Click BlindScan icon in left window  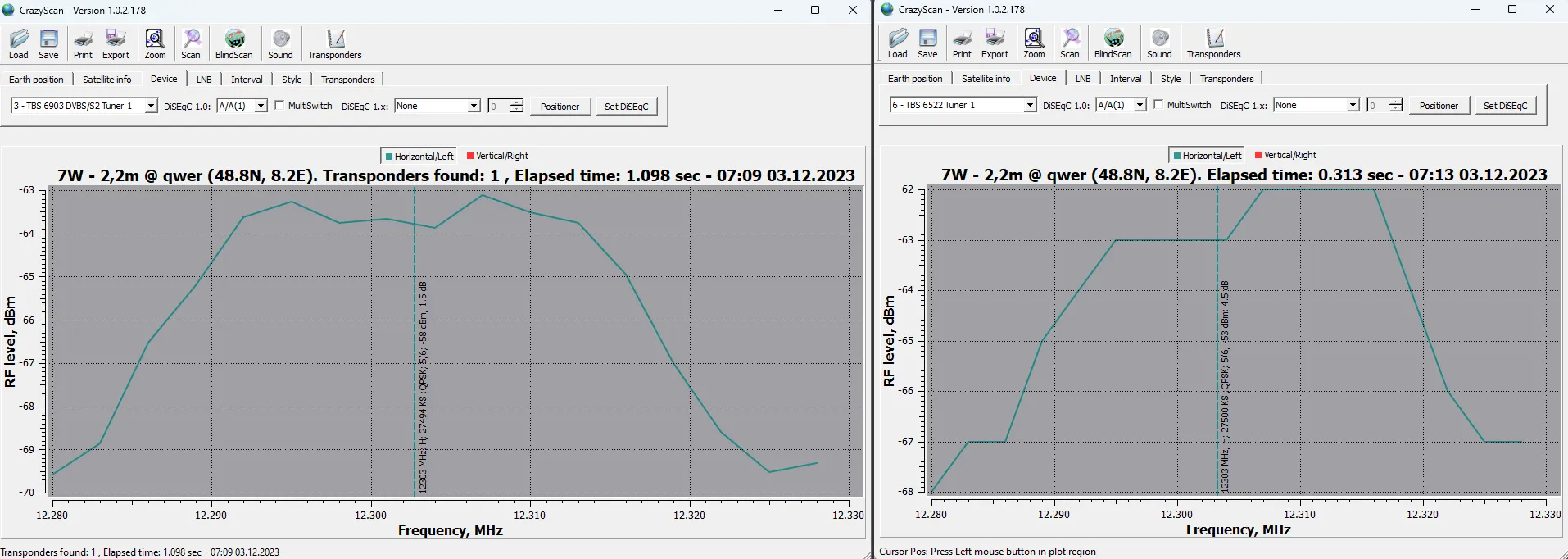click(x=233, y=44)
